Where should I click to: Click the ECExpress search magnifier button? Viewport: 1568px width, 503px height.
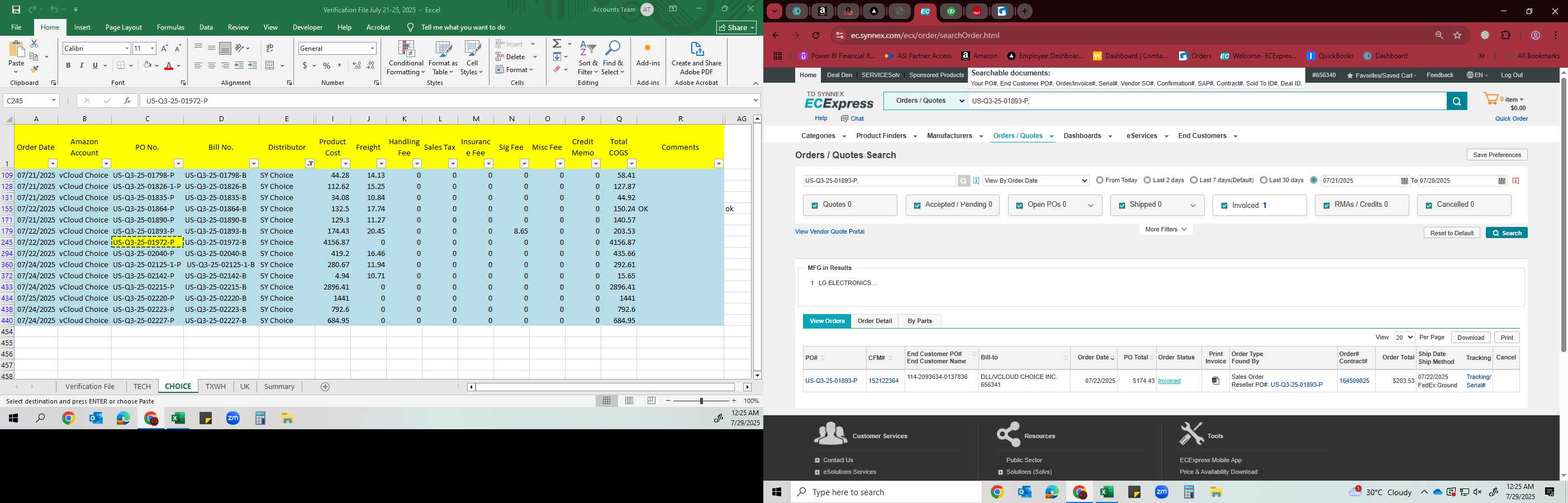(1457, 101)
